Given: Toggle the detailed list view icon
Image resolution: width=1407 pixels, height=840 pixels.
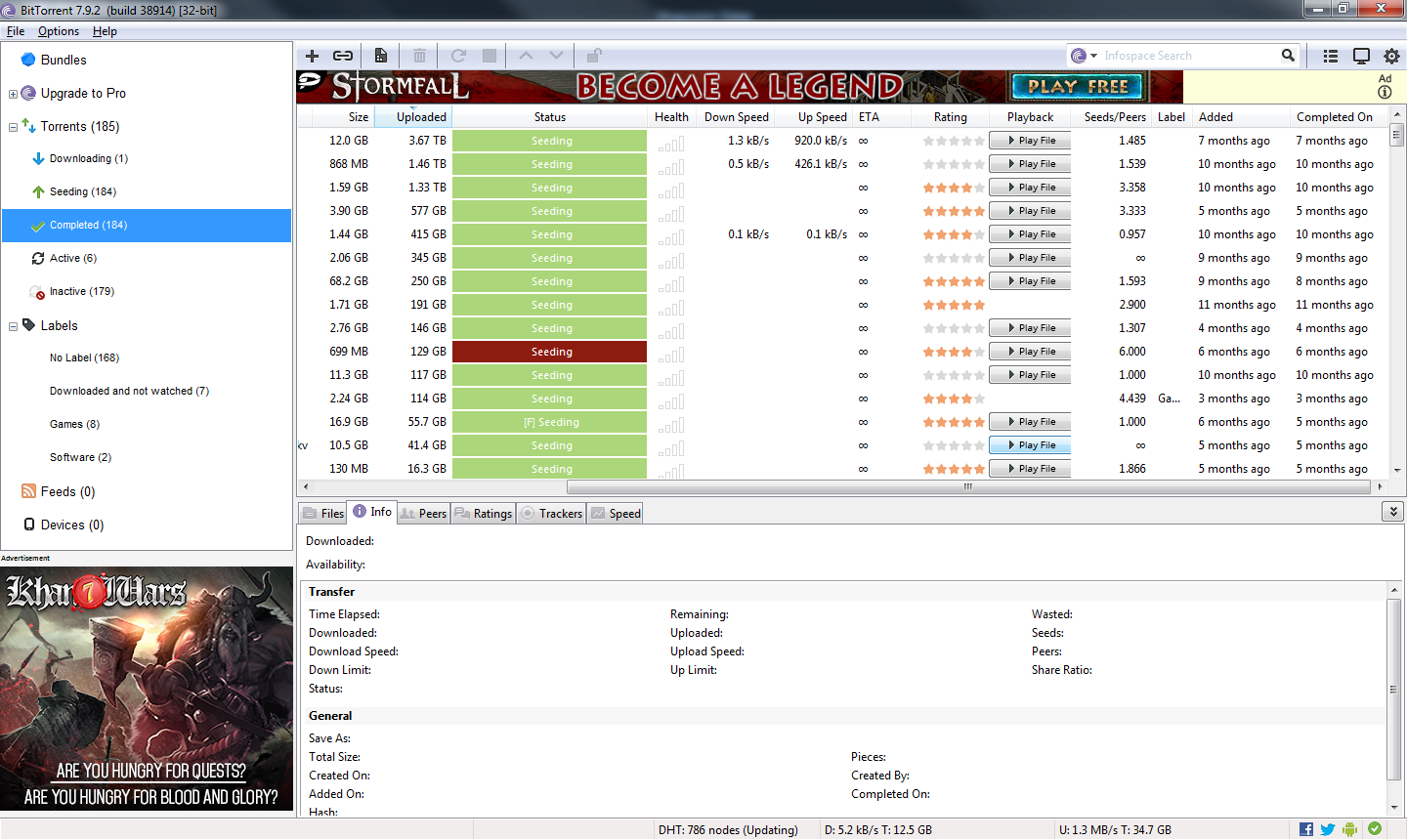Looking at the screenshot, I should click(x=1331, y=56).
